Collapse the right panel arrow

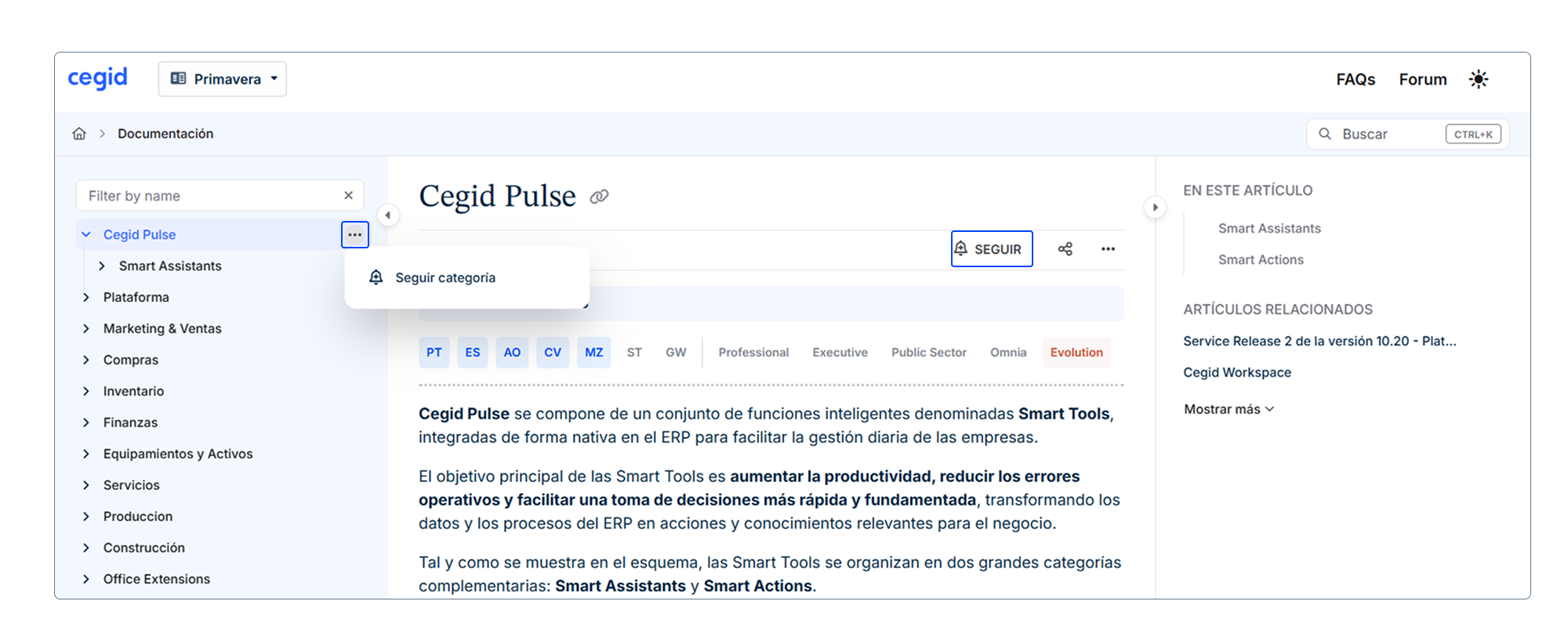1155,208
